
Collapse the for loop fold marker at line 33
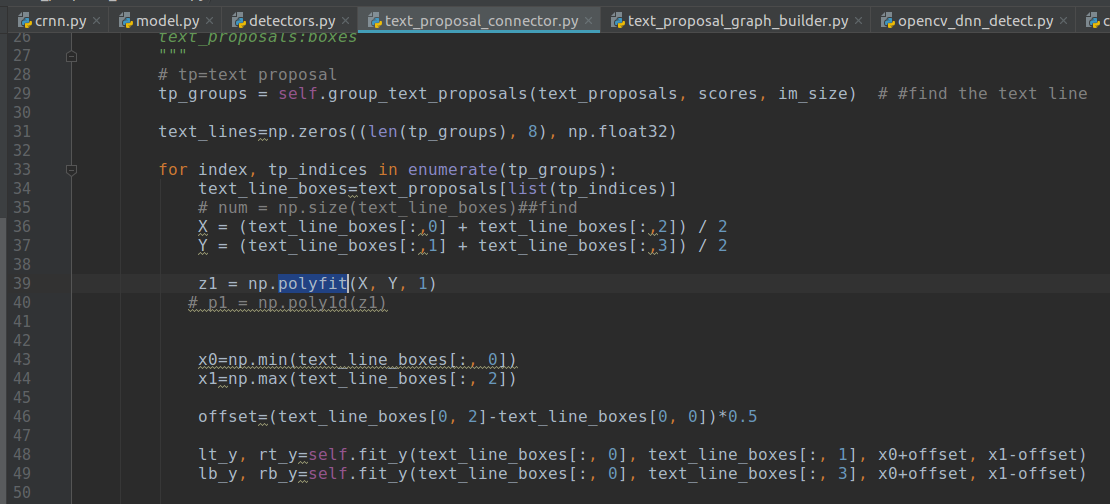point(71,170)
